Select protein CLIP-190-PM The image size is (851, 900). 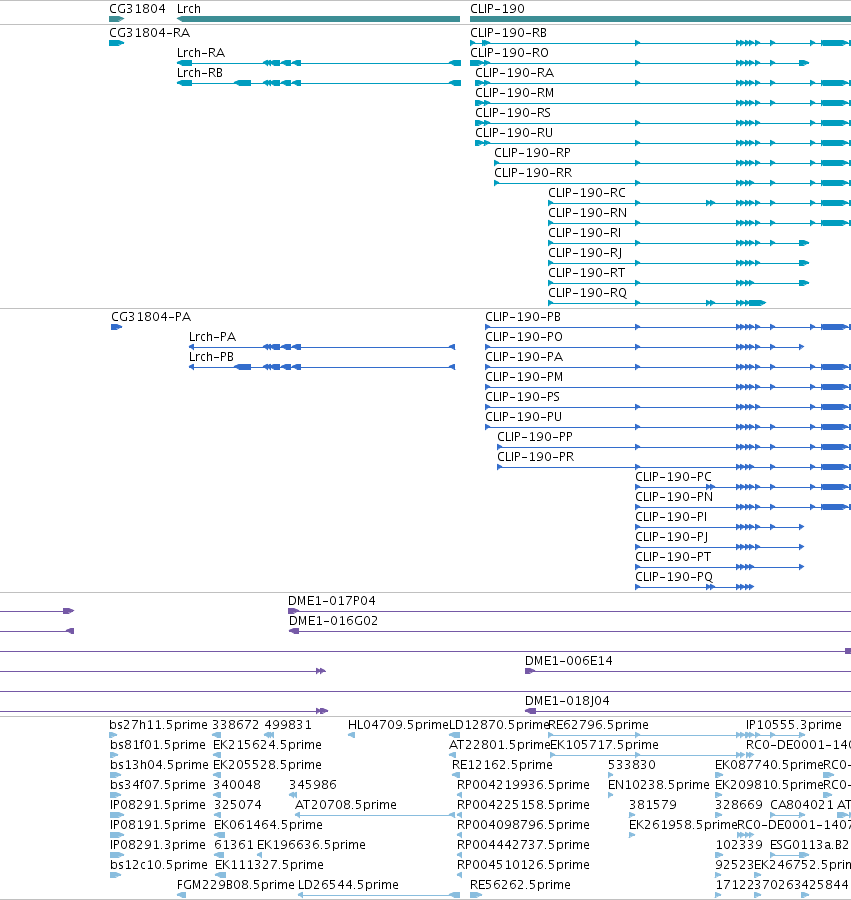(524, 377)
